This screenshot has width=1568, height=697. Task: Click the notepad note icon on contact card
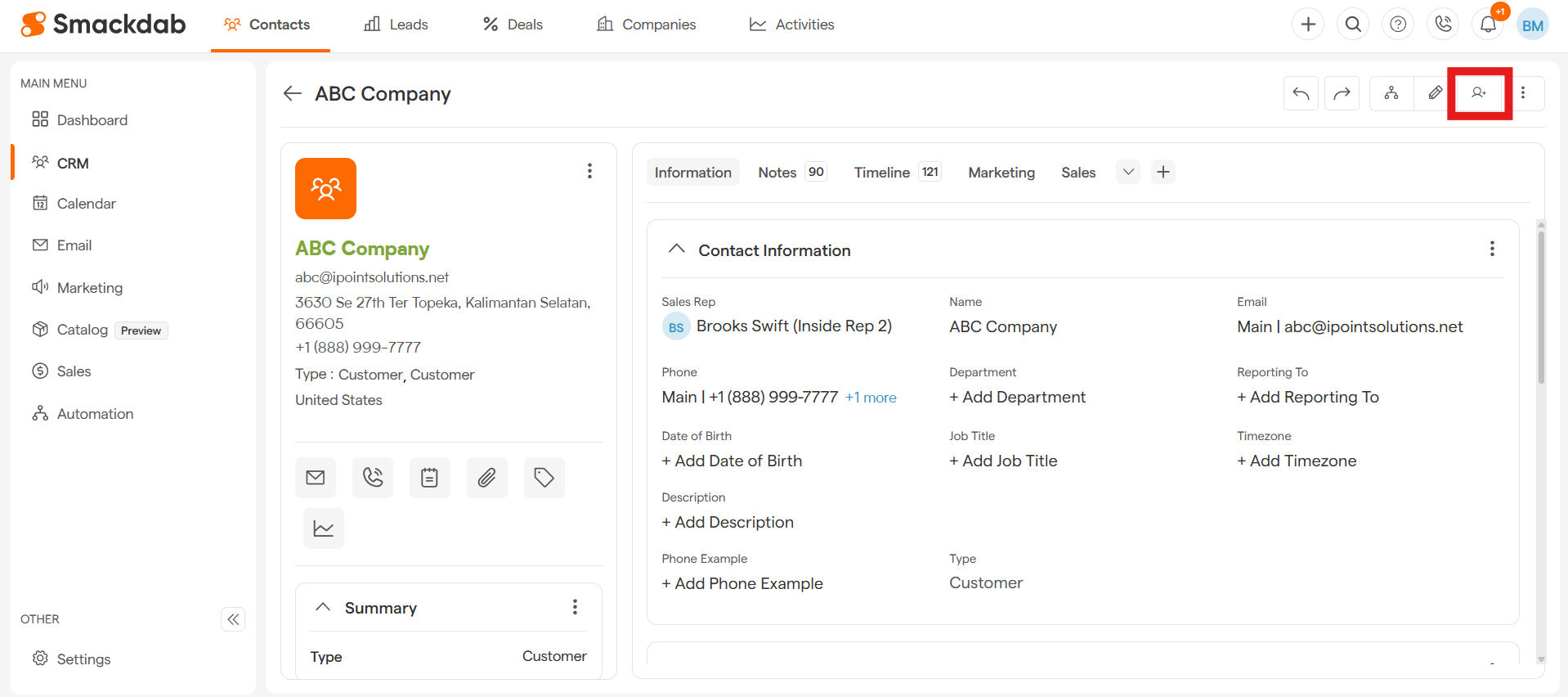coord(430,478)
